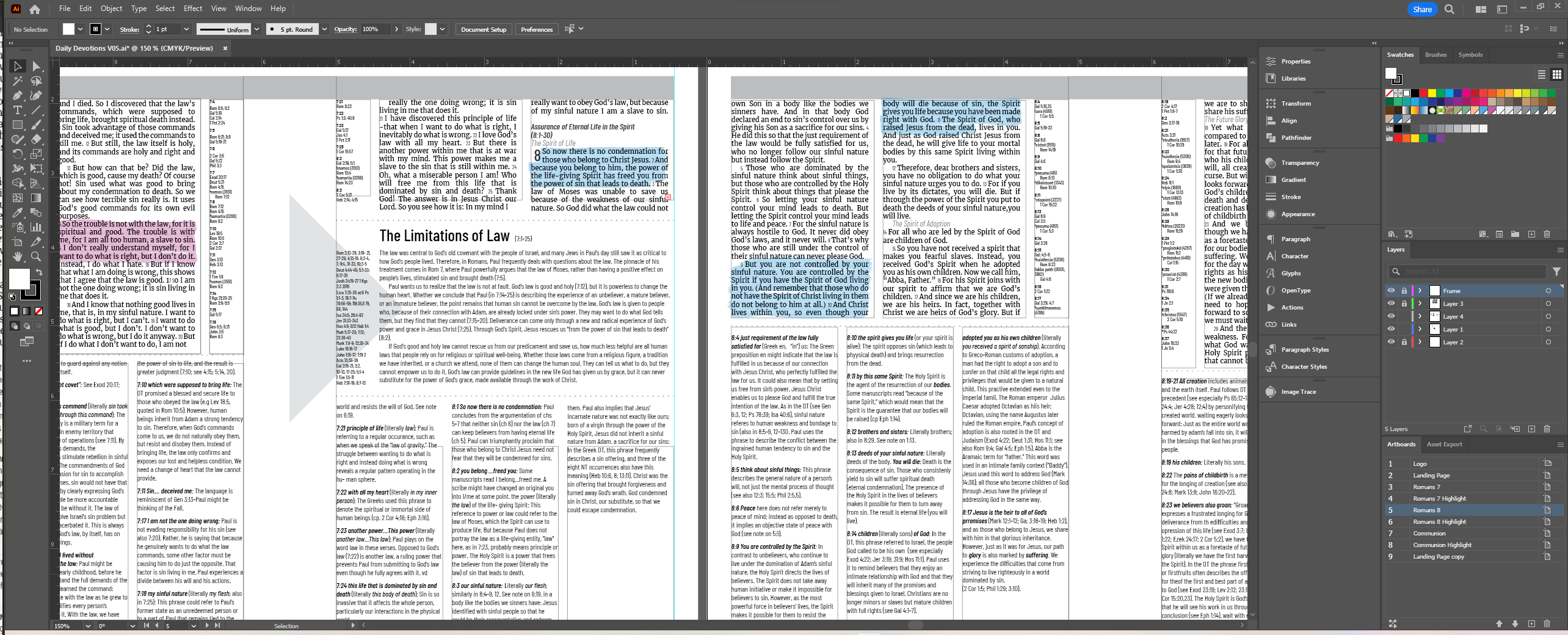
Task: Select the Rotate tool
Action: coord(18,154)
